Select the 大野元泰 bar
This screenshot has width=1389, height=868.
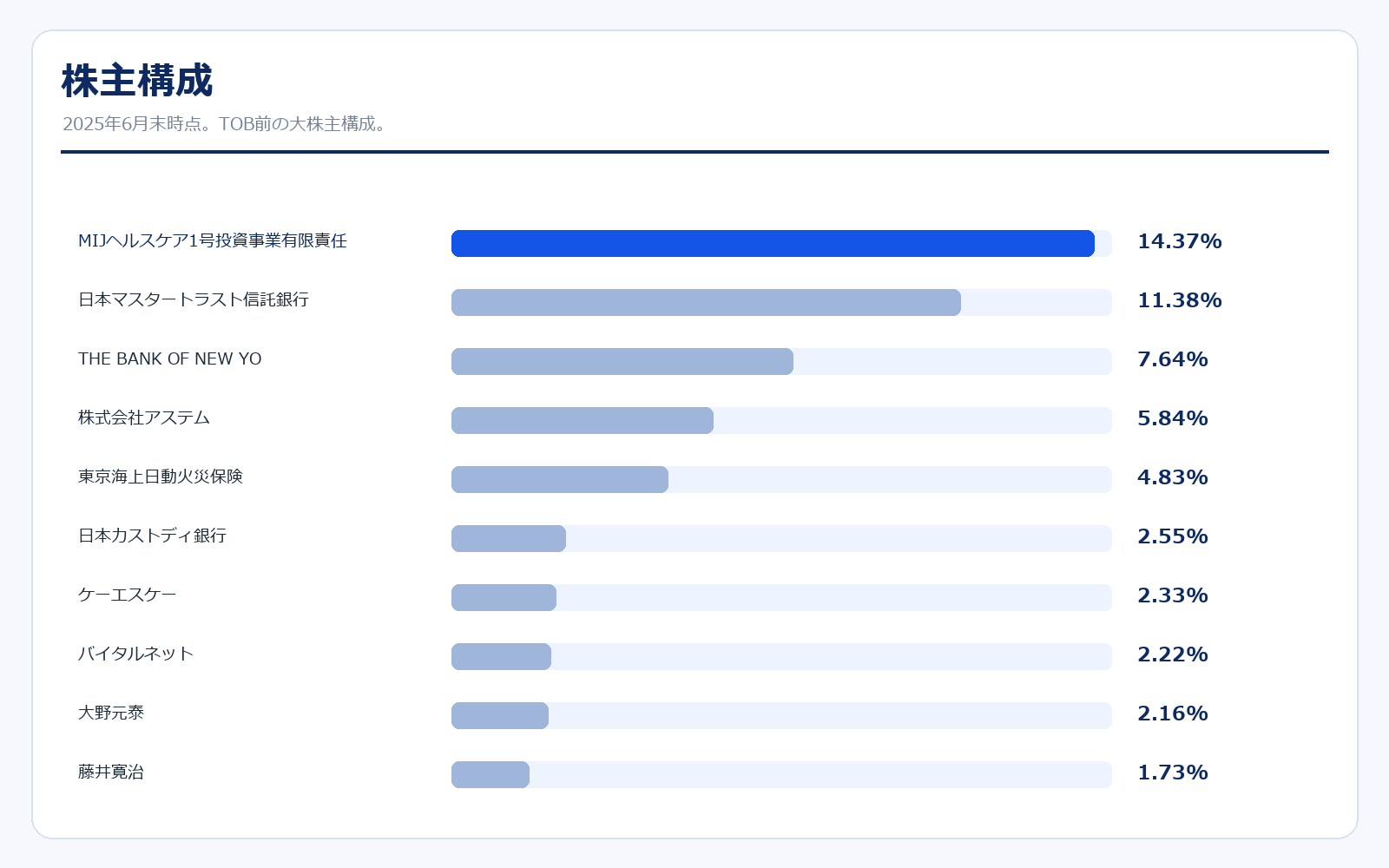pos(500,716)
